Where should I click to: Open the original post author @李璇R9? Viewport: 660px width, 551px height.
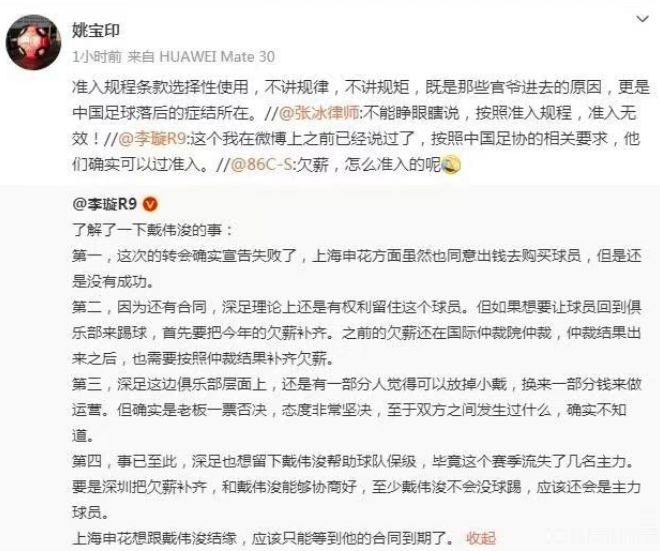(x=105, y=204)
